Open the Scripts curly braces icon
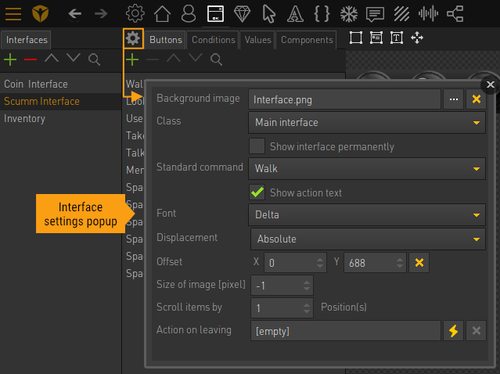 [322, 14]
